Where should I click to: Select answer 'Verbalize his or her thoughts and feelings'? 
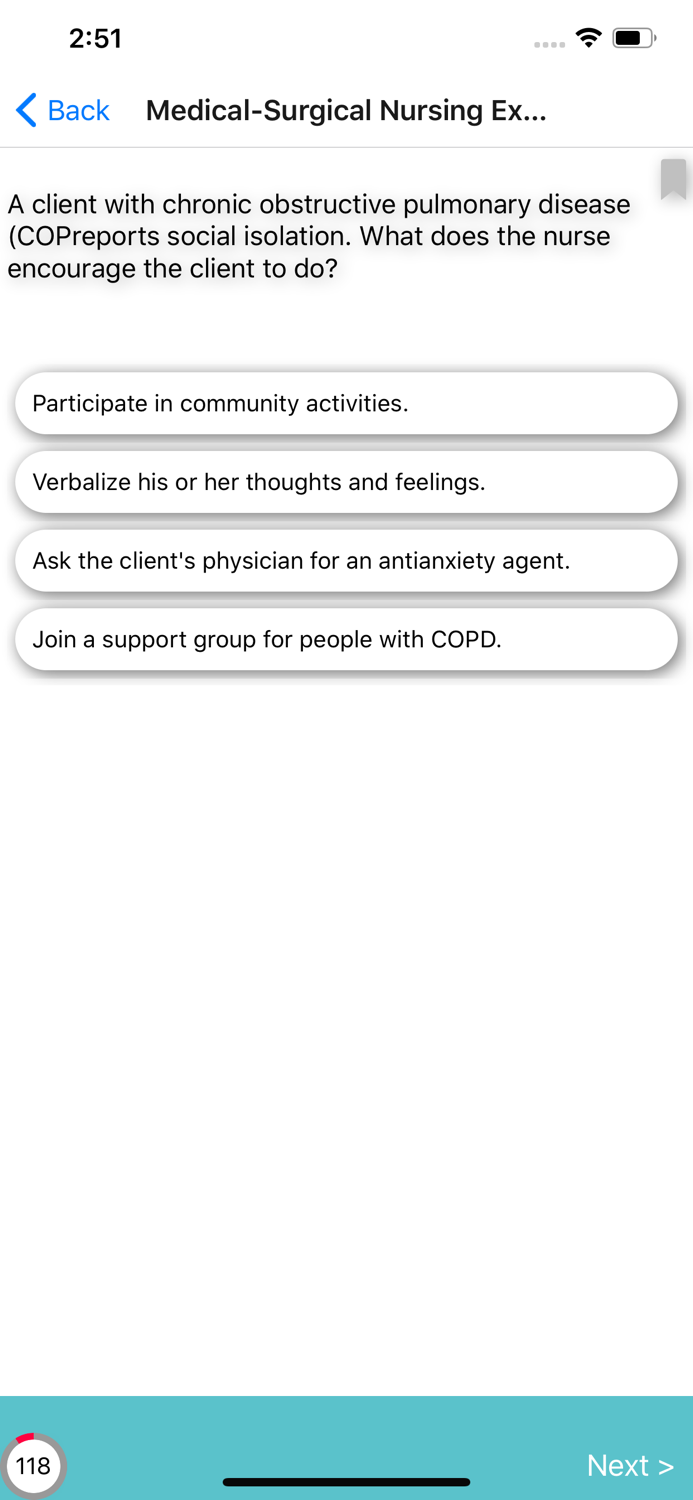(x=346, y=482)
